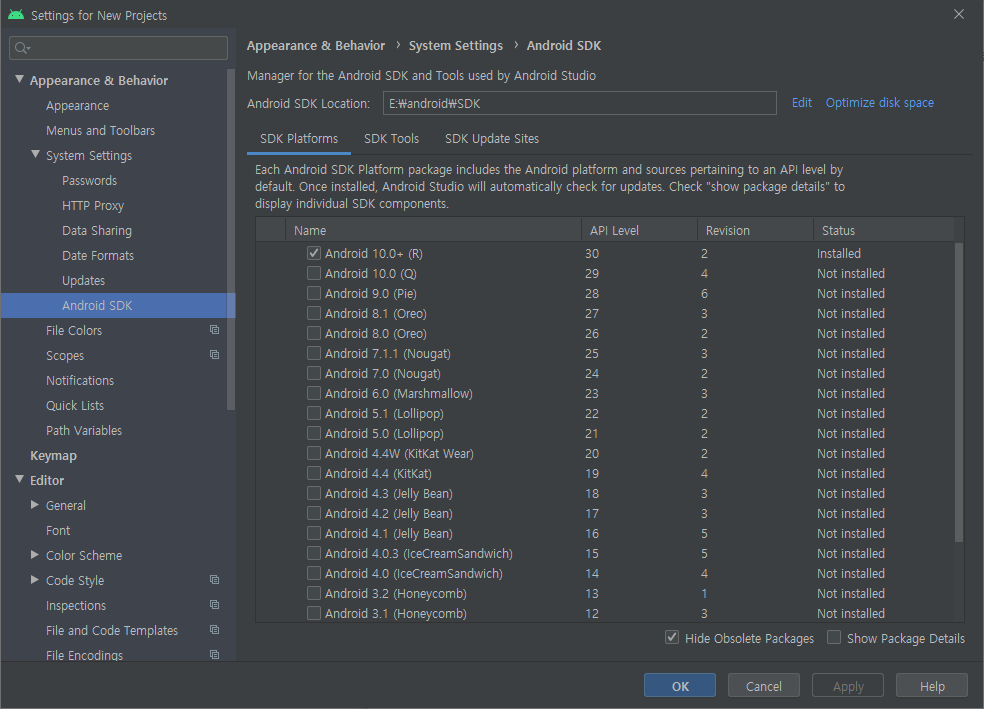Click the project-level icon beside Code Style
The image size is (984, 709).
215,580
